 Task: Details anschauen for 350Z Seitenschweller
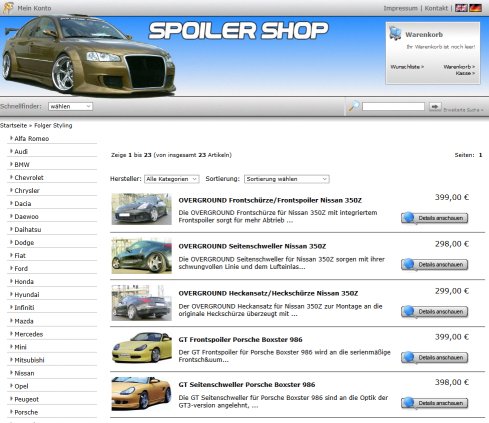pos(435,265)
